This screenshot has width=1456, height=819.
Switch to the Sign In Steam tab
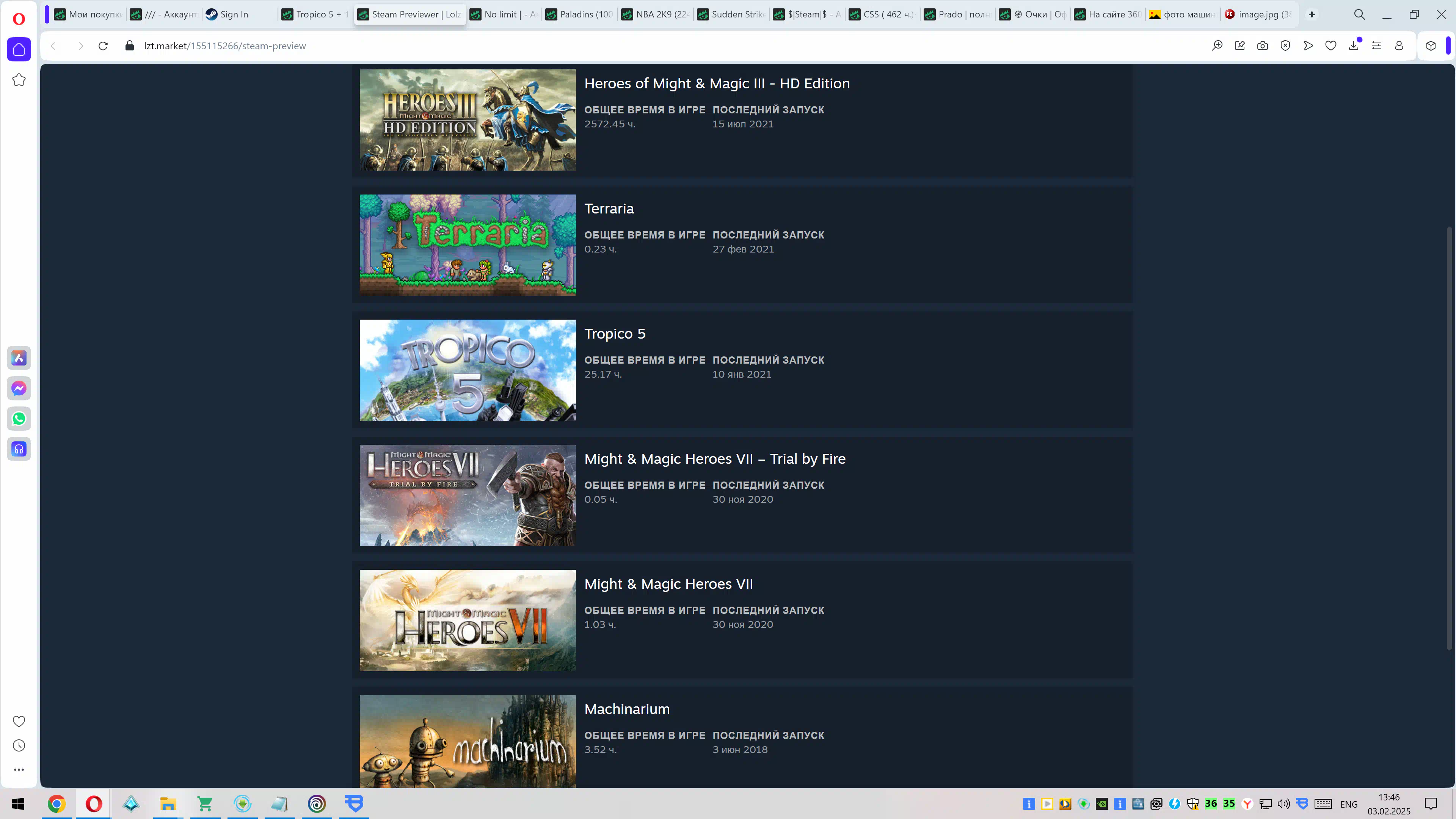click(234, 14)
